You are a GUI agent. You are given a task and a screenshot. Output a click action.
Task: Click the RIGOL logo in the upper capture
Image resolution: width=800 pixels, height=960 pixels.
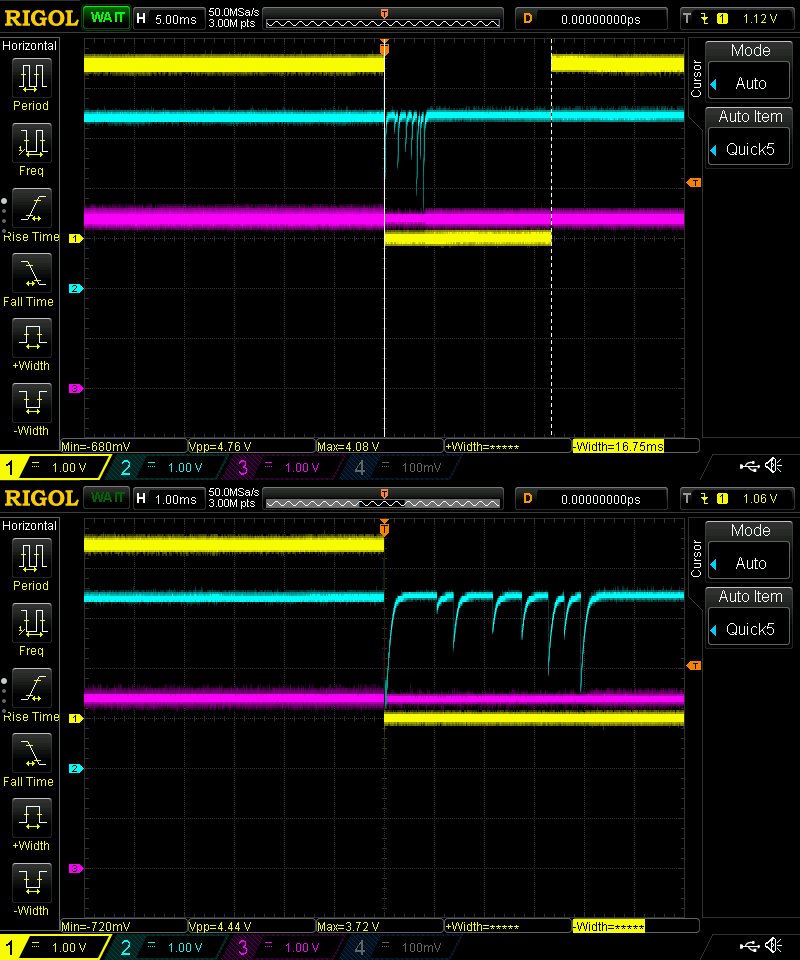click(41, 18)
